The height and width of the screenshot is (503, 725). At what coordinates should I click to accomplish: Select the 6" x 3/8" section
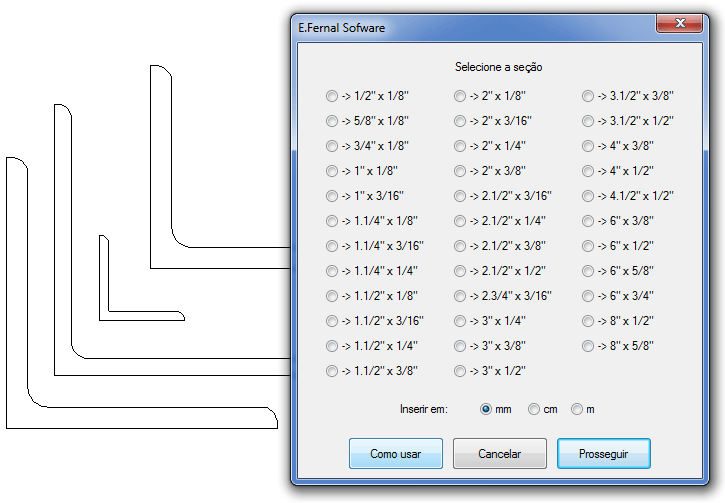coord(588,221)
